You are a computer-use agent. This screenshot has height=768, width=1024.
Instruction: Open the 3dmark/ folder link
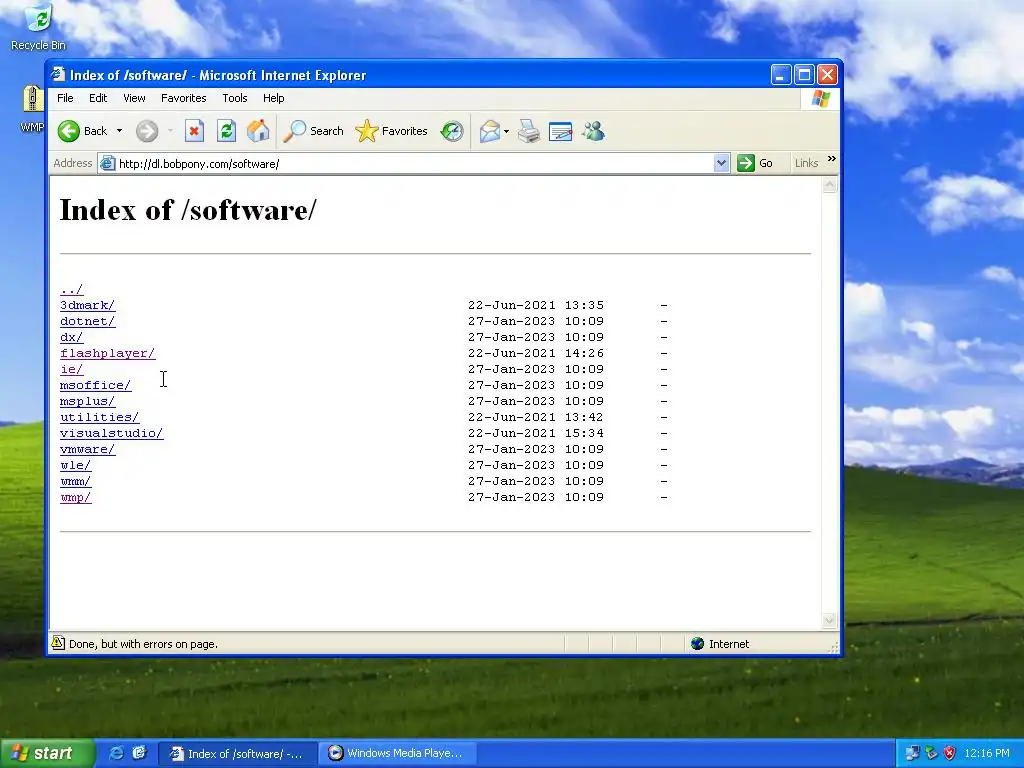[x=87, y=305]
